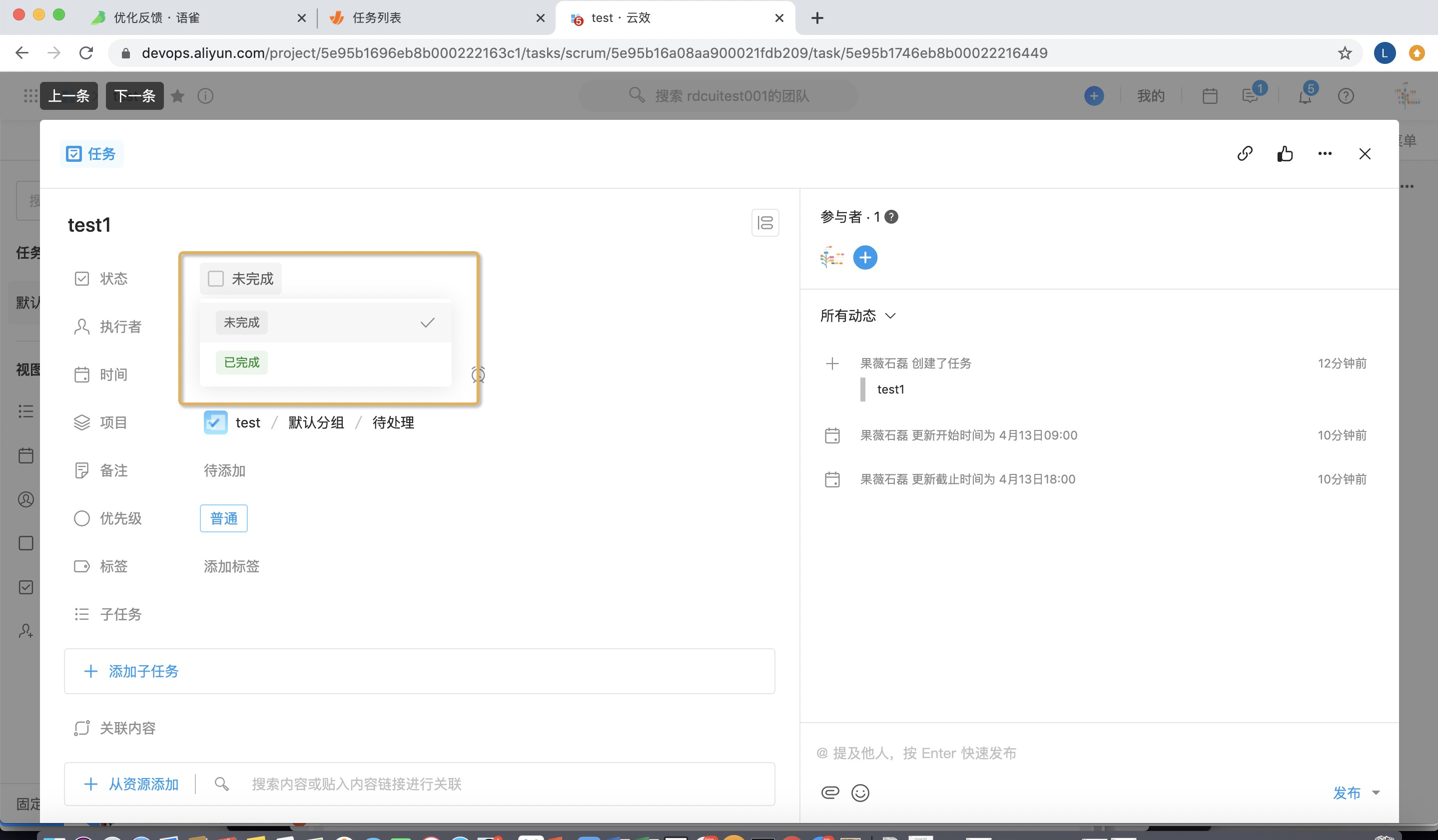Click participant avatar under 参与者
1438x840 pixels.
(832, 258)
